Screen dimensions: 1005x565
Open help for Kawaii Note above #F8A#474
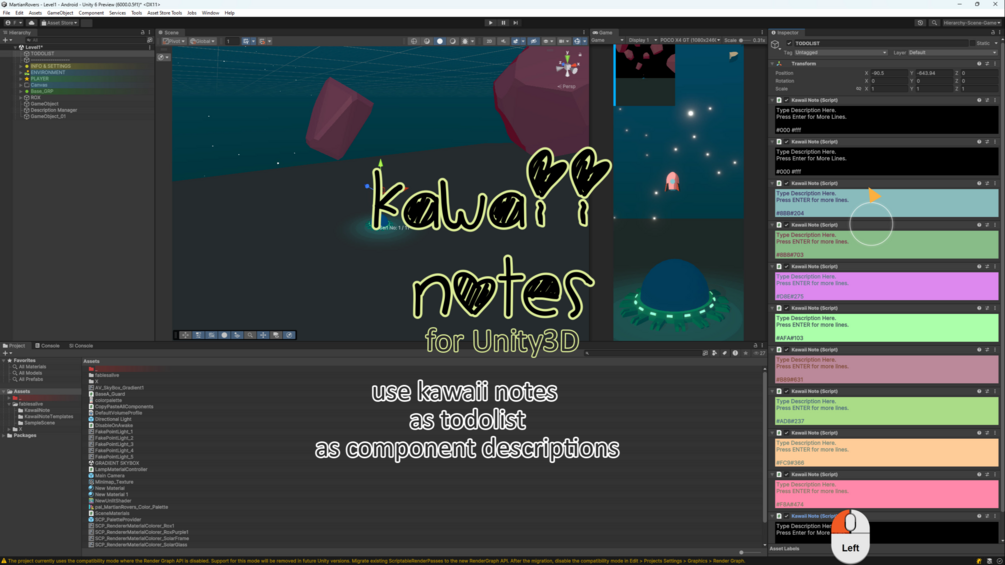pyautogui.click(x=979, y=475)
